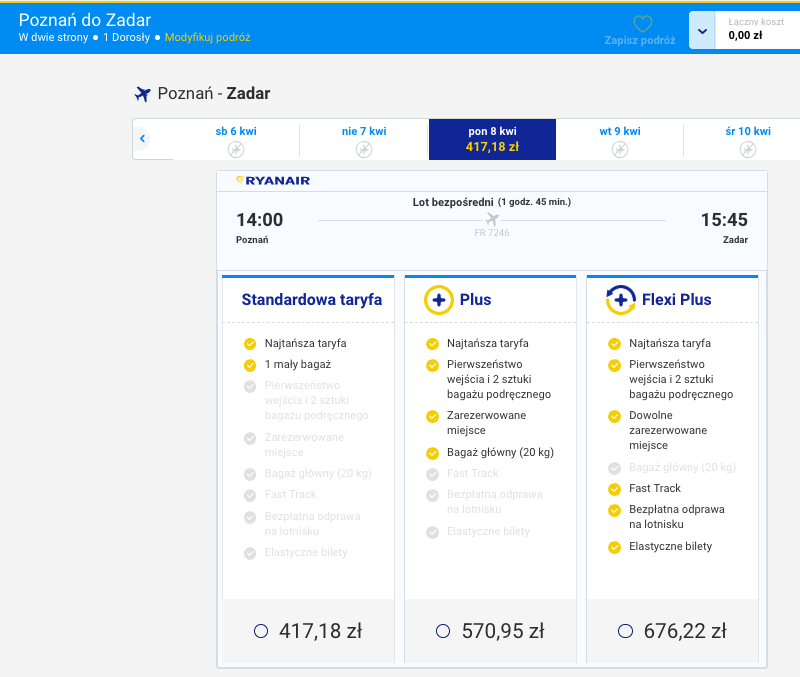The image size is (800, 677).
Task: Expand the Łączny koszt dropdown arrow
Action: (703, 31)
